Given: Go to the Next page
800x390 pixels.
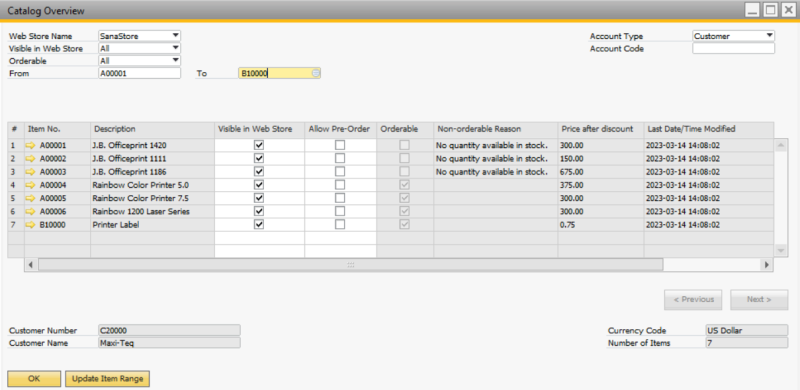Looking at the screenshot, I should [759, 300].
